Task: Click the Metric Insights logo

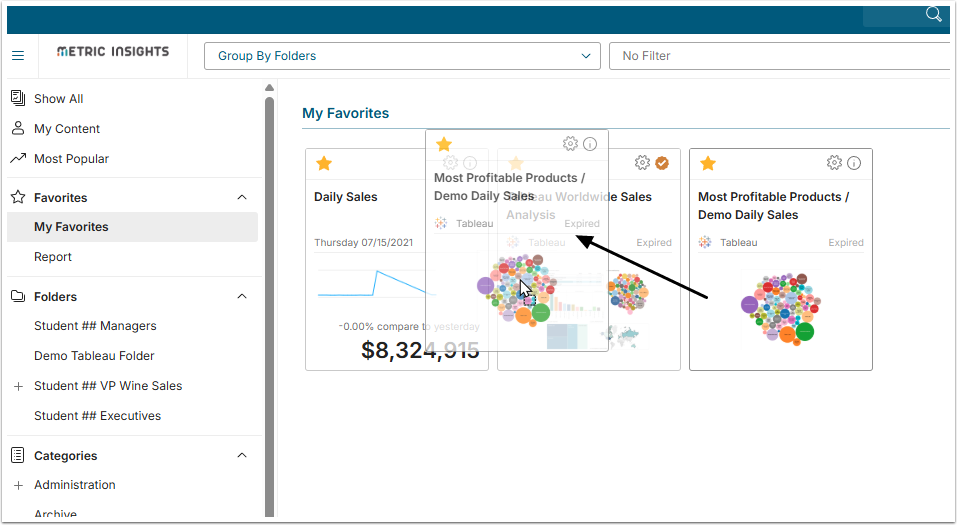Action: coord(113,52)
